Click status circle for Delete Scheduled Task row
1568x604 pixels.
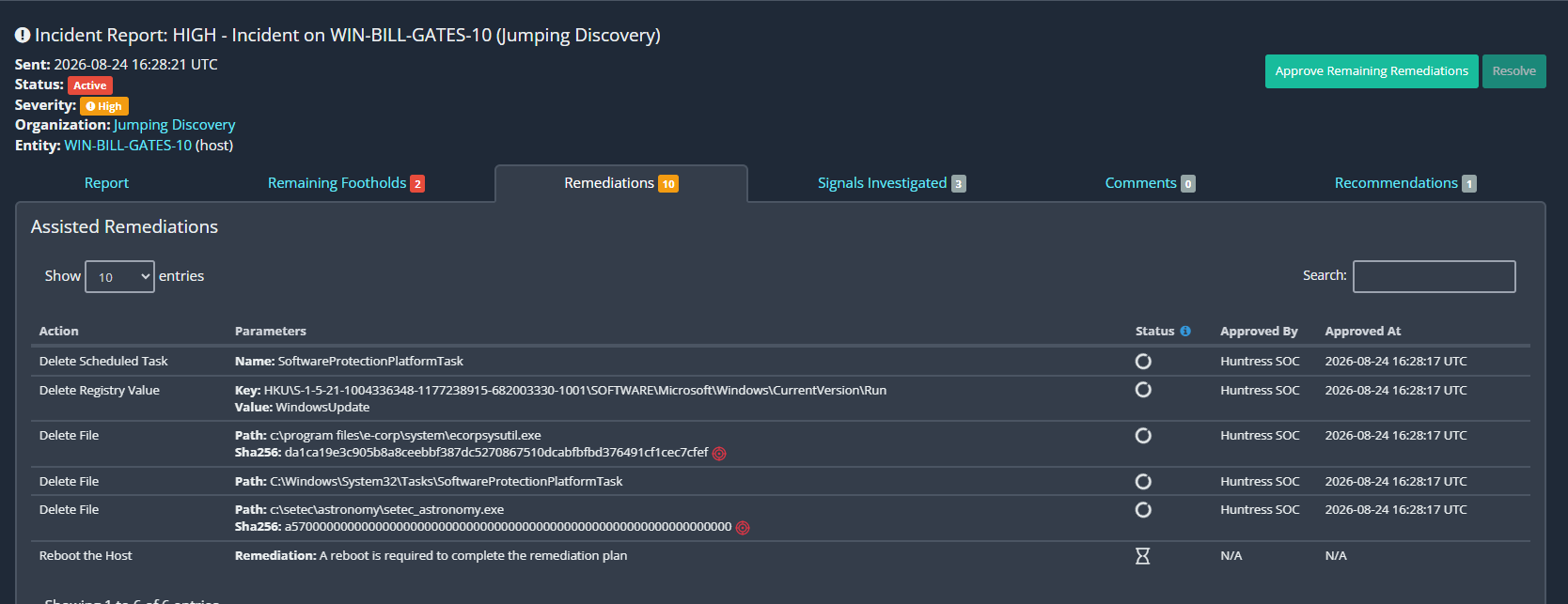pyautogui.click(x=1143, y=361)
